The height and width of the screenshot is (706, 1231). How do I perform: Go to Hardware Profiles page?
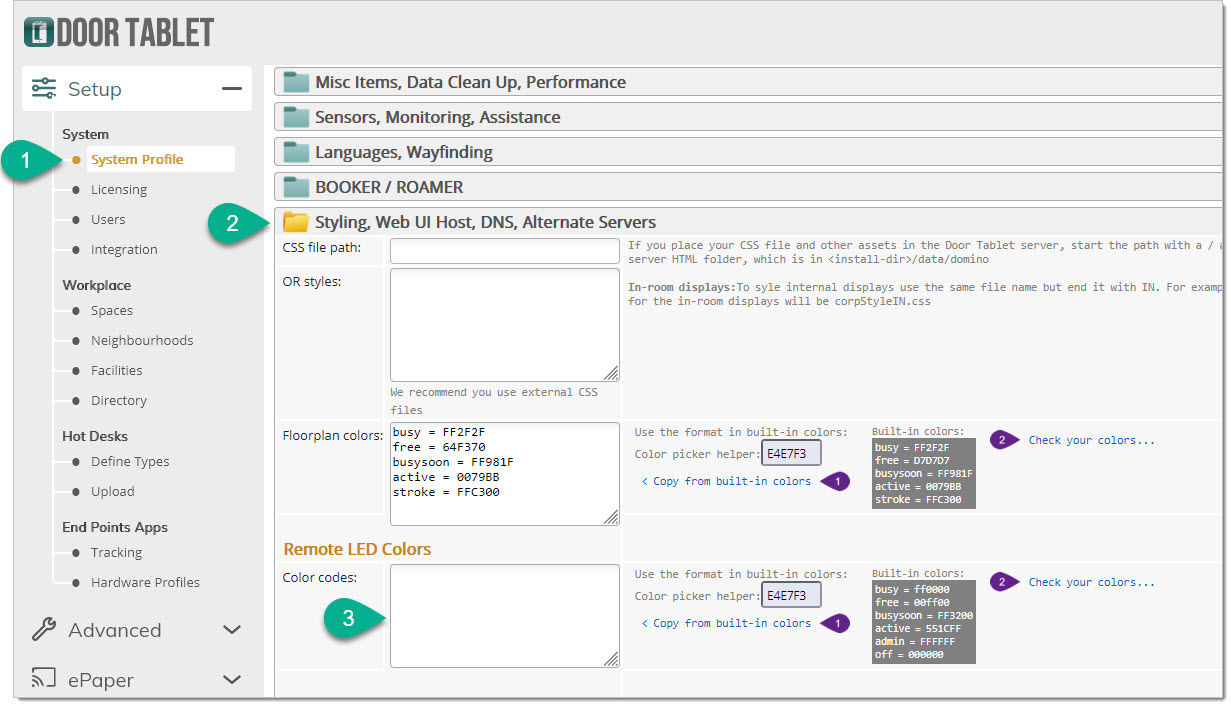pyautogui.click(x=145, y=583)
